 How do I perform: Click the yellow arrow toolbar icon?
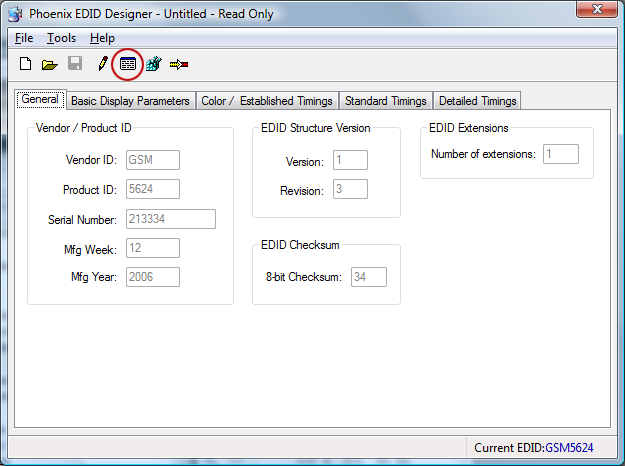point(179,64)
